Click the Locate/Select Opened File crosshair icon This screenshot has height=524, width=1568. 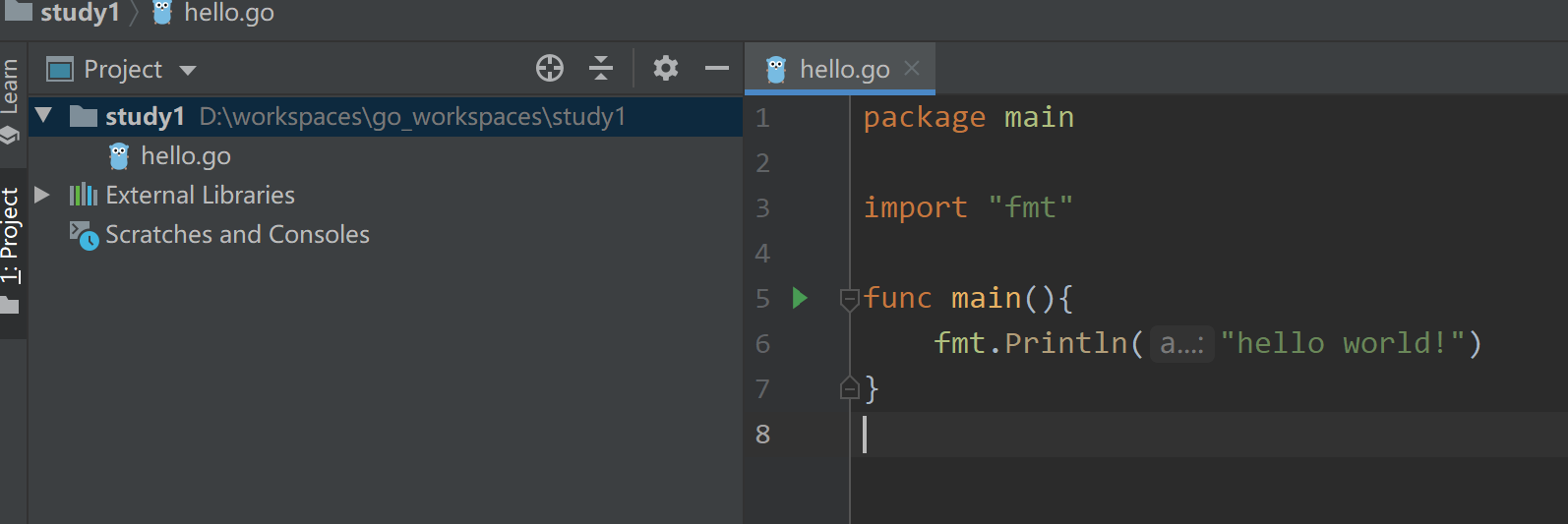coord(549,68)
